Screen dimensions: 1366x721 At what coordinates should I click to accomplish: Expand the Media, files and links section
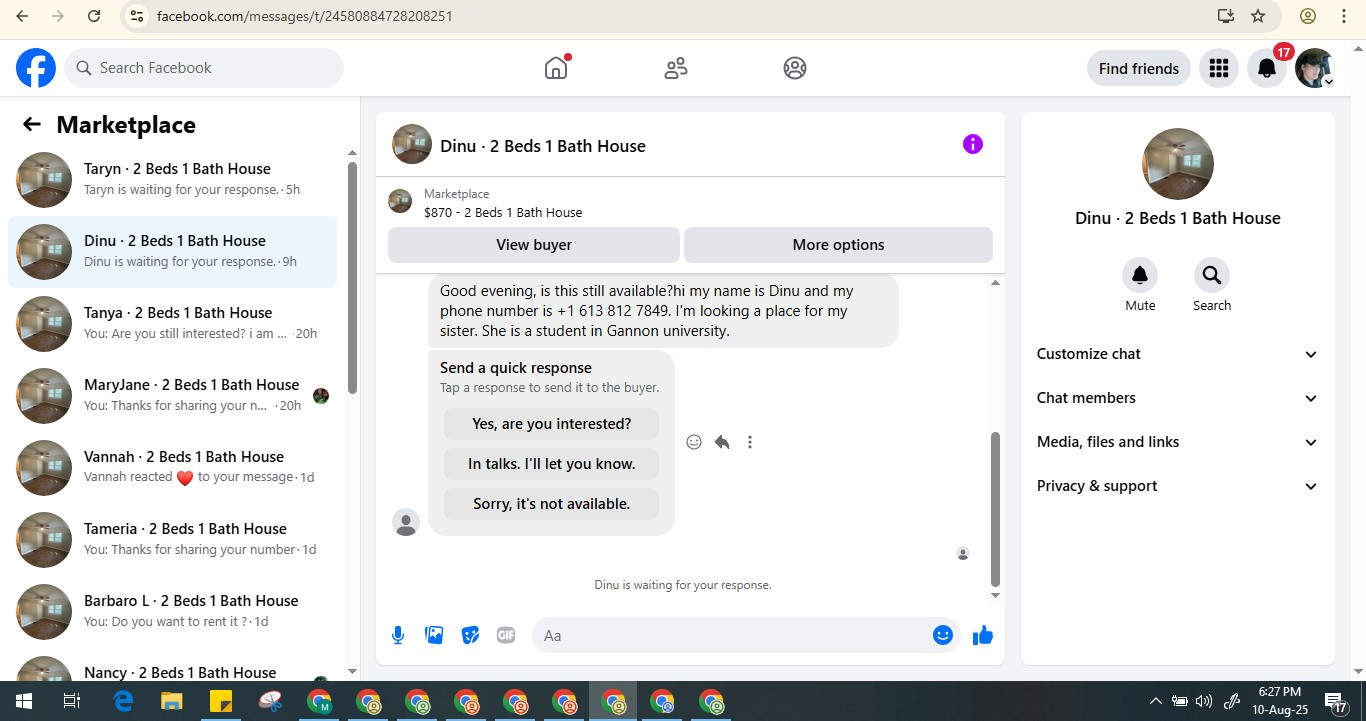(1178, 442)
